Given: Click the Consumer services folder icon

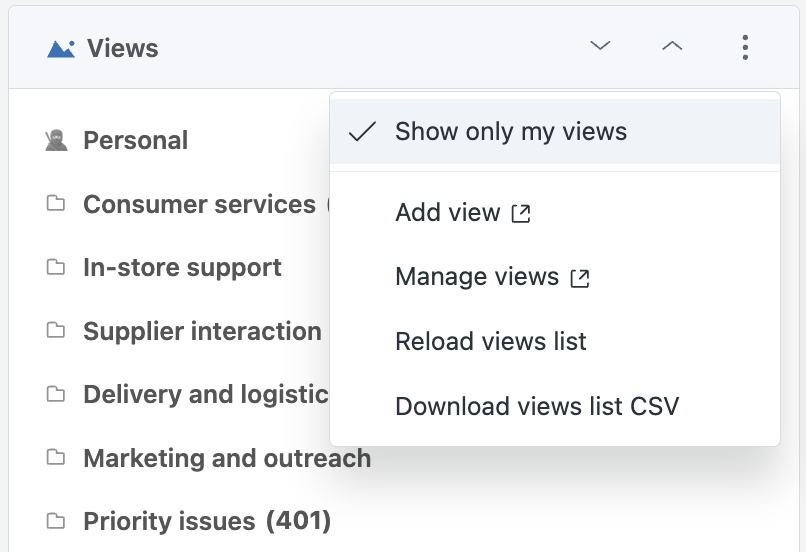Looking at the screenshot, I should pos(56,204).
